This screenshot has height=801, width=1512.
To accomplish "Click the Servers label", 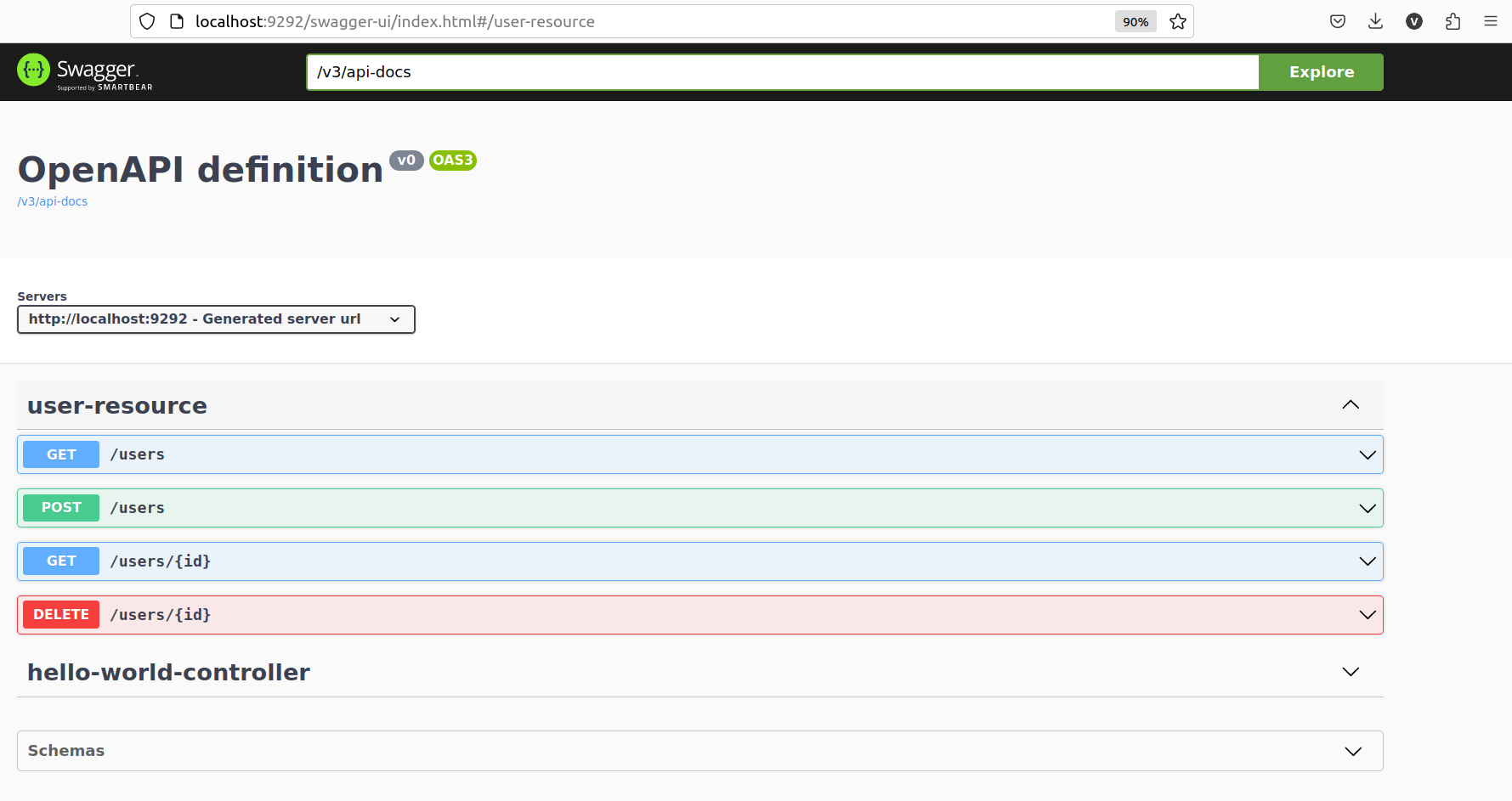I will [42, 296].
